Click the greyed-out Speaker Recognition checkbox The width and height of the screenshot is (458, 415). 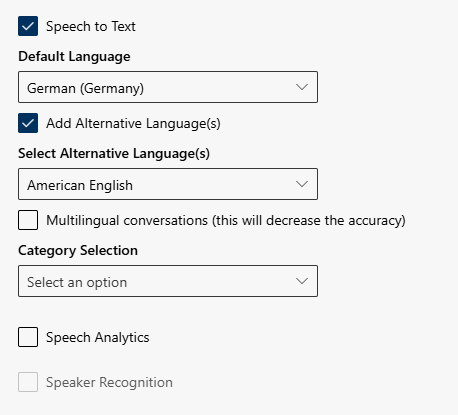coord(28,382)
